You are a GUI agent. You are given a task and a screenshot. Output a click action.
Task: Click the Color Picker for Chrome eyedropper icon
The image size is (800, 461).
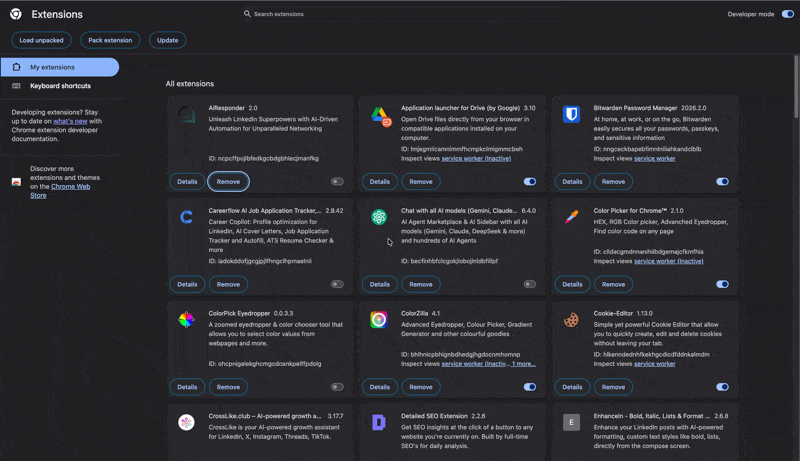click(571, 217)
